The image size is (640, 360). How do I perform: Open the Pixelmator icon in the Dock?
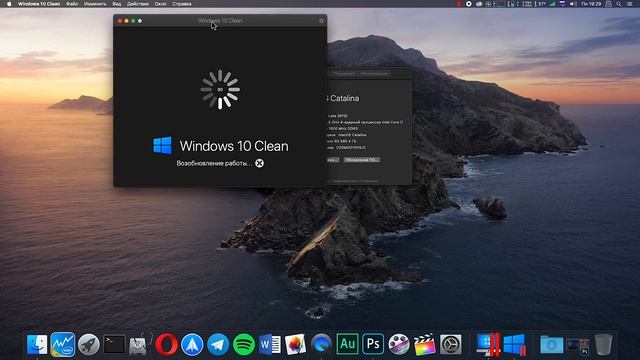[296, 344]
